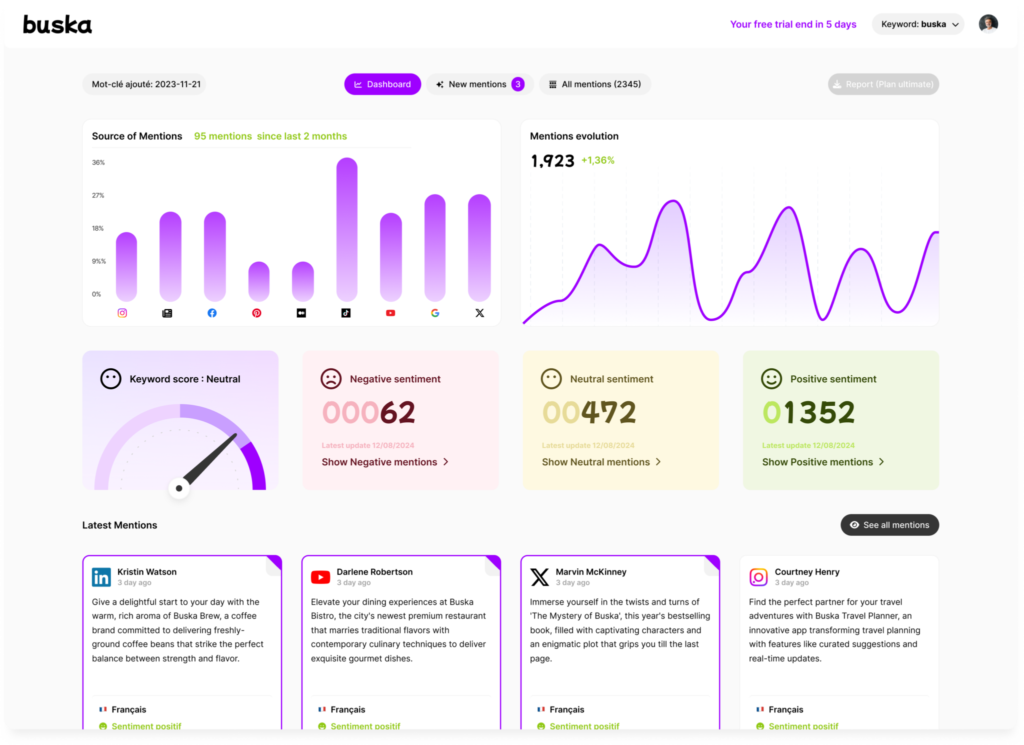Click the negative sentiment count '00062'
1024x745 pixels.
[369, 413]
